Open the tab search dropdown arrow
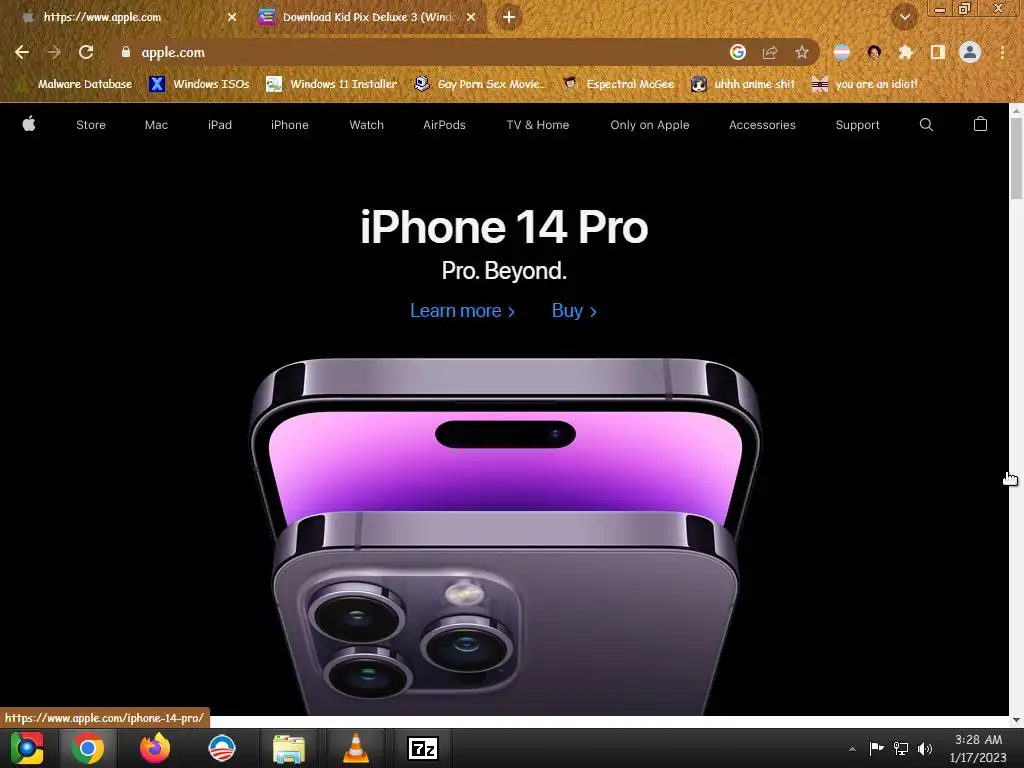Viewport: 1024px width, 768px height. point(905,17)
